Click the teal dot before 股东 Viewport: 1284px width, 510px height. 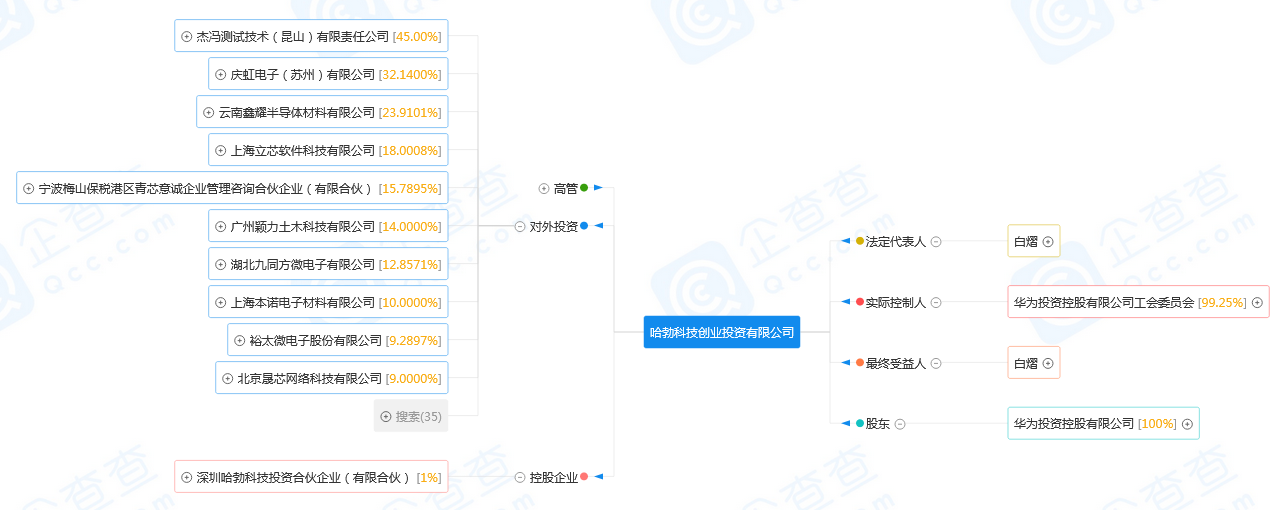860,424
